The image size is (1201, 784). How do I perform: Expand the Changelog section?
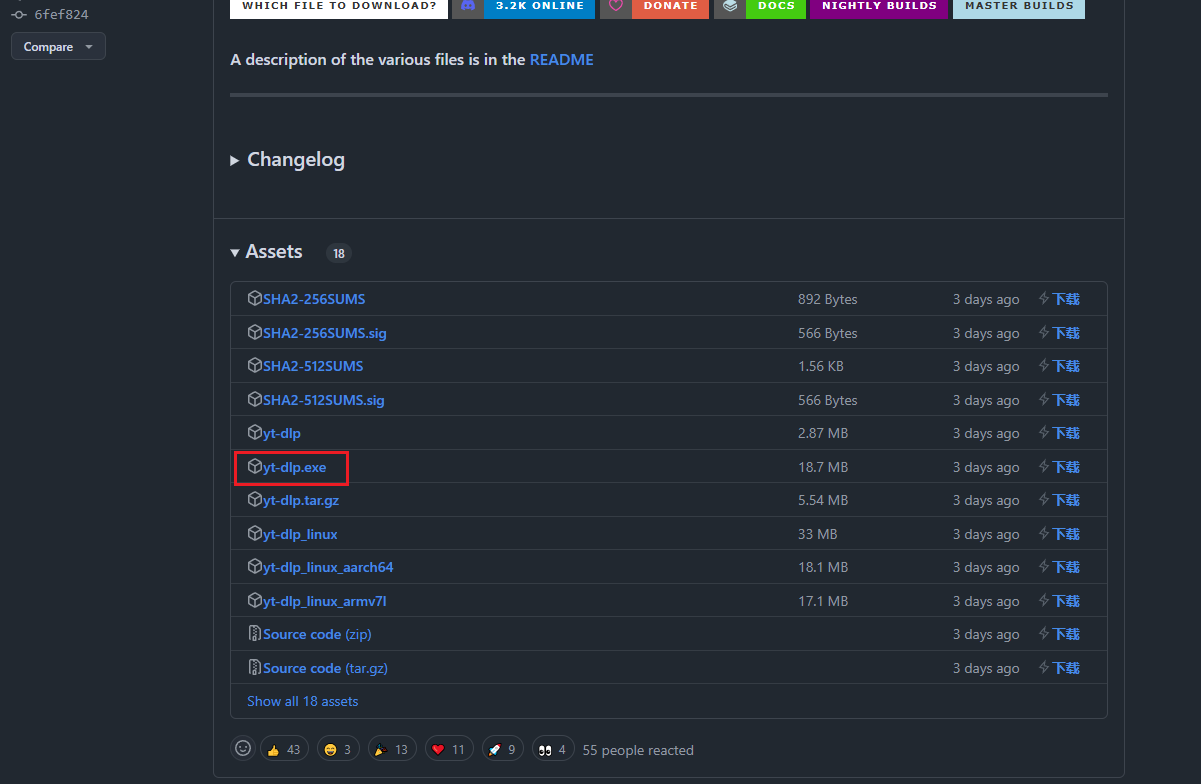click(x=287, y=159)
